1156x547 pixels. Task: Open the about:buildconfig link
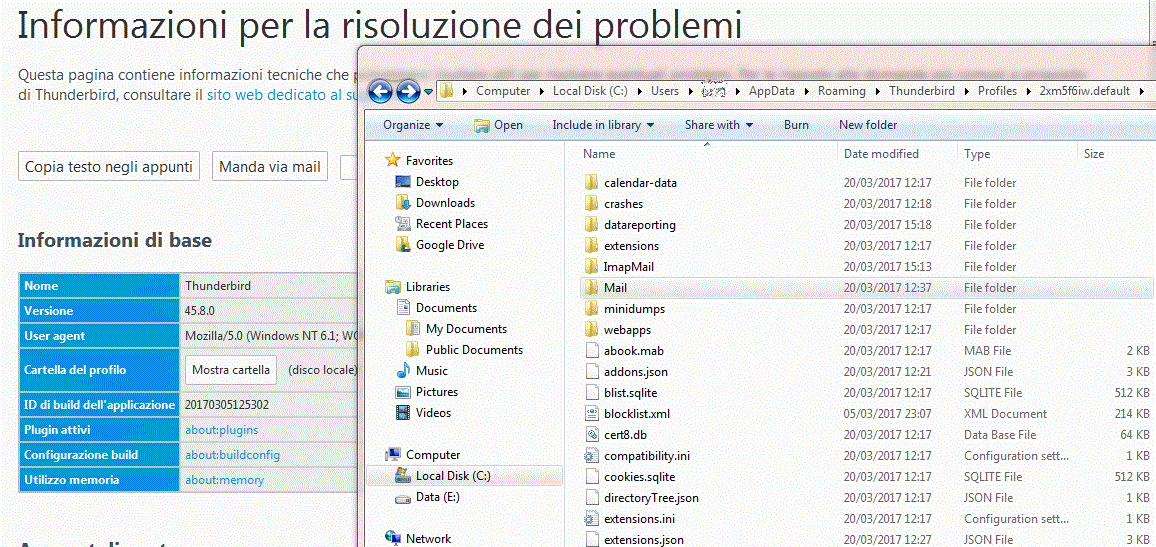pos(232,455)
